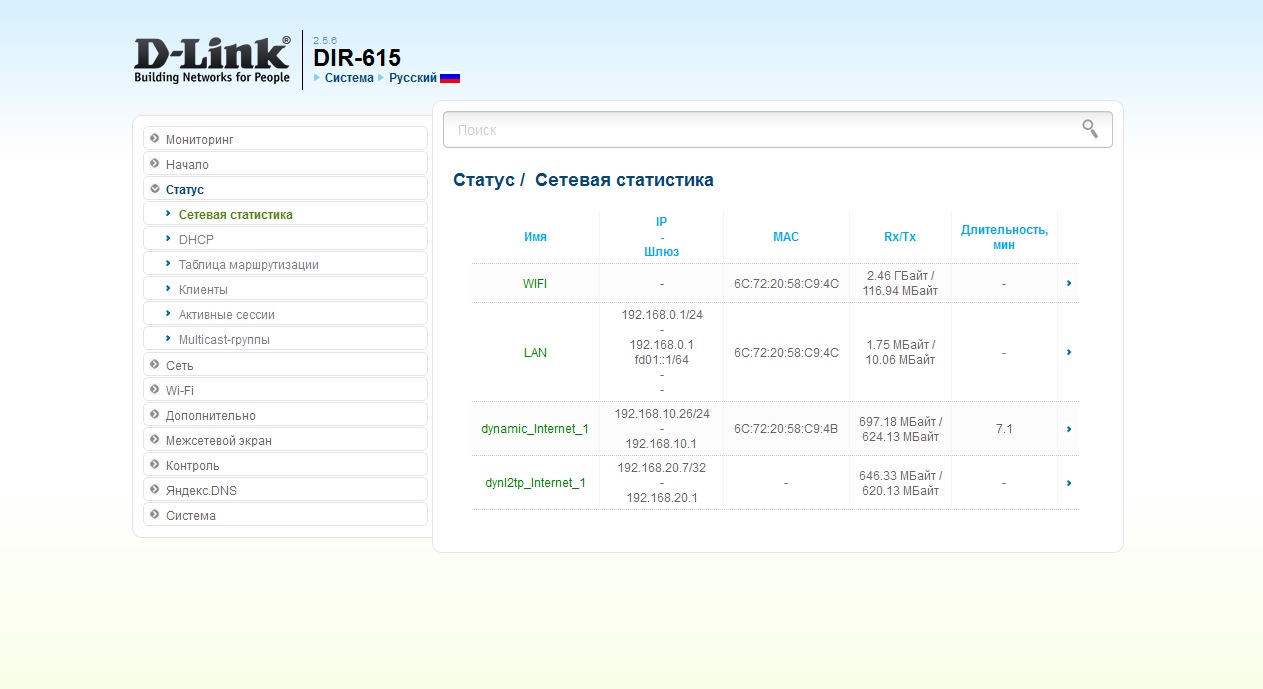
Task: Open Таблица маршрутизации submenu item
Action: pyautogui.click(x=285, y=264)
